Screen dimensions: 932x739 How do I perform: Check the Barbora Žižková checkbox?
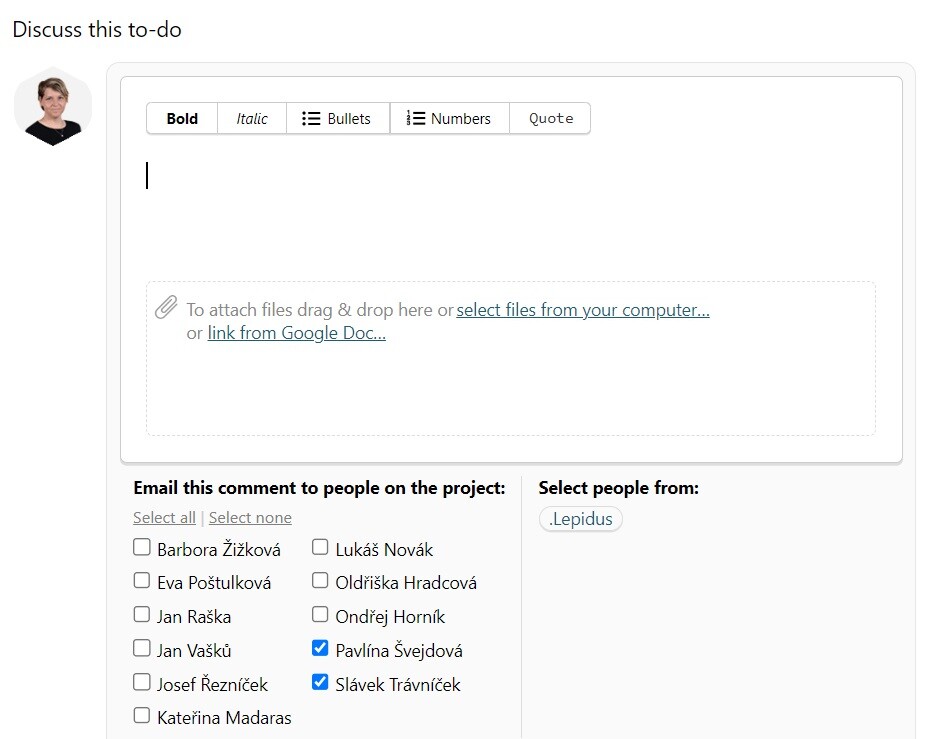point(142,548)
